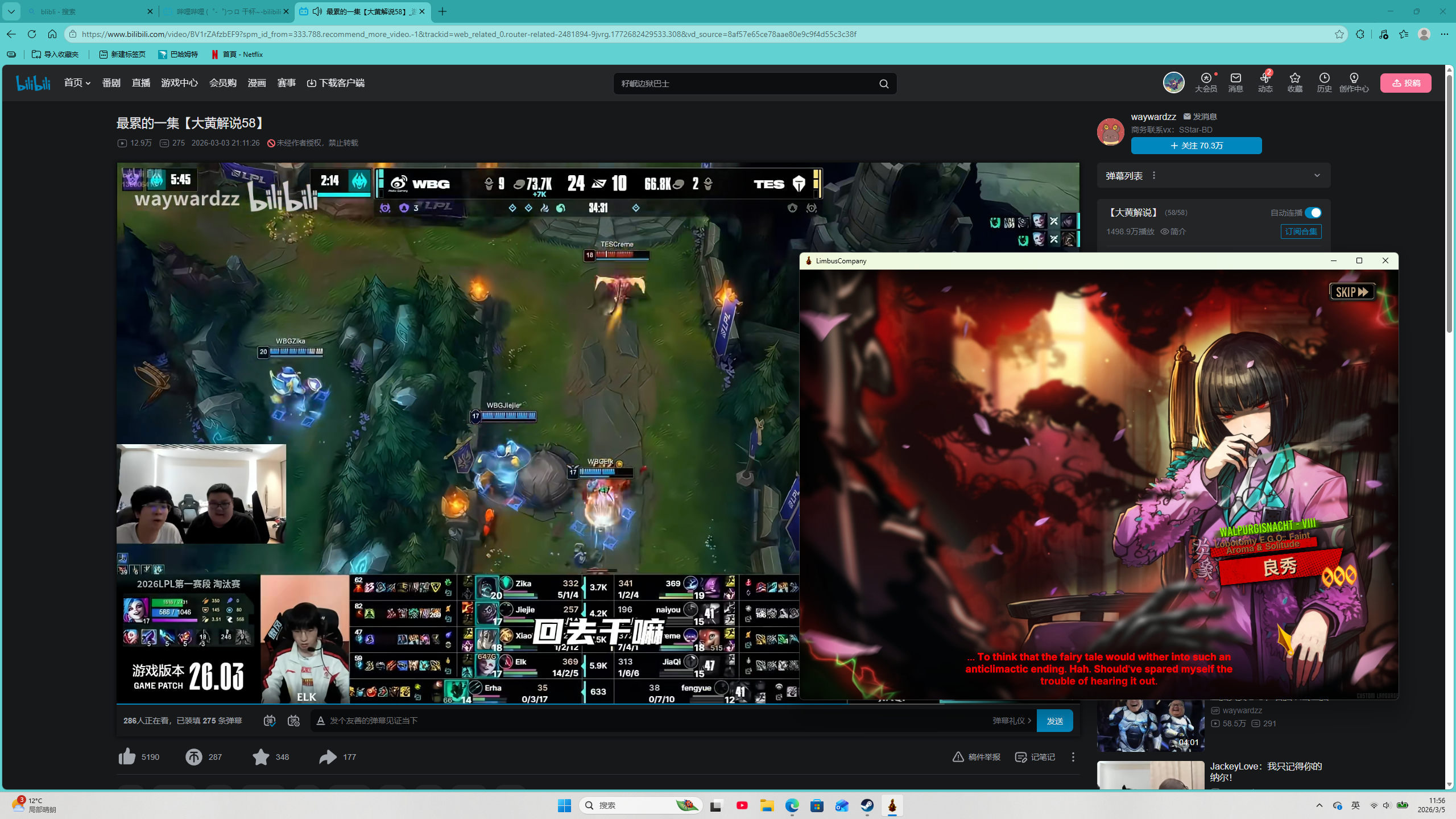Open the 首页 dropdown menu

(x=77, y=83)
